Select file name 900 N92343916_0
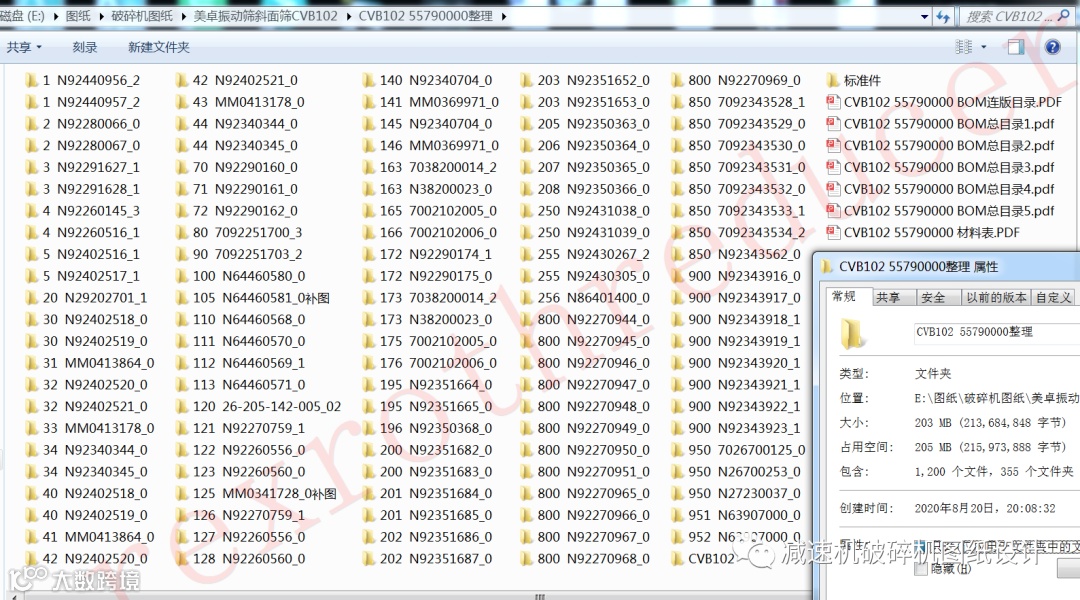The width and height of the screenshot is (1080, 600). [x=744, y=276]
